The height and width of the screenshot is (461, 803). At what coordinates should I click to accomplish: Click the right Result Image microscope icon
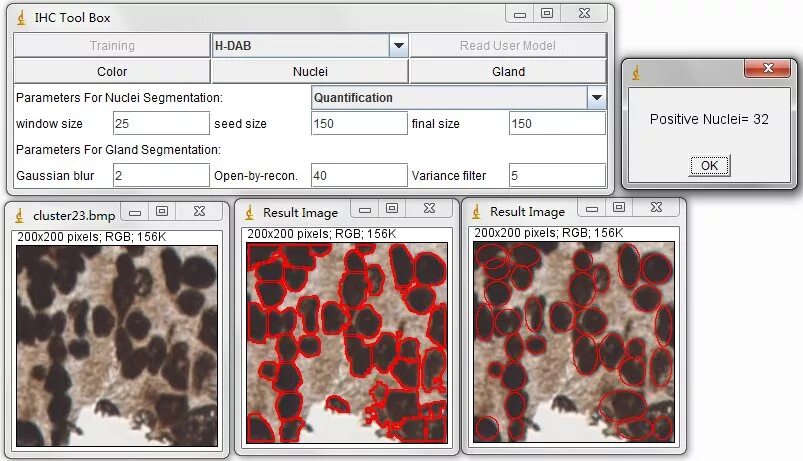tap(476, 212)
